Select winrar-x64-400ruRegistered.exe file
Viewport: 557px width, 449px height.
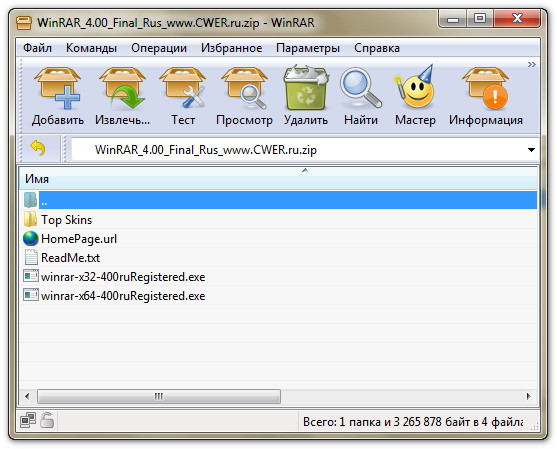point(123,296)
